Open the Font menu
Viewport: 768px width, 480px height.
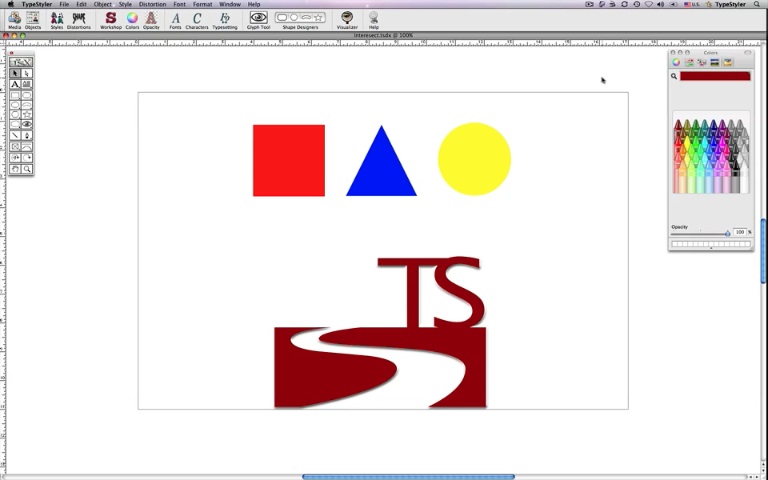pyautogui.click(x=179, y=4)
